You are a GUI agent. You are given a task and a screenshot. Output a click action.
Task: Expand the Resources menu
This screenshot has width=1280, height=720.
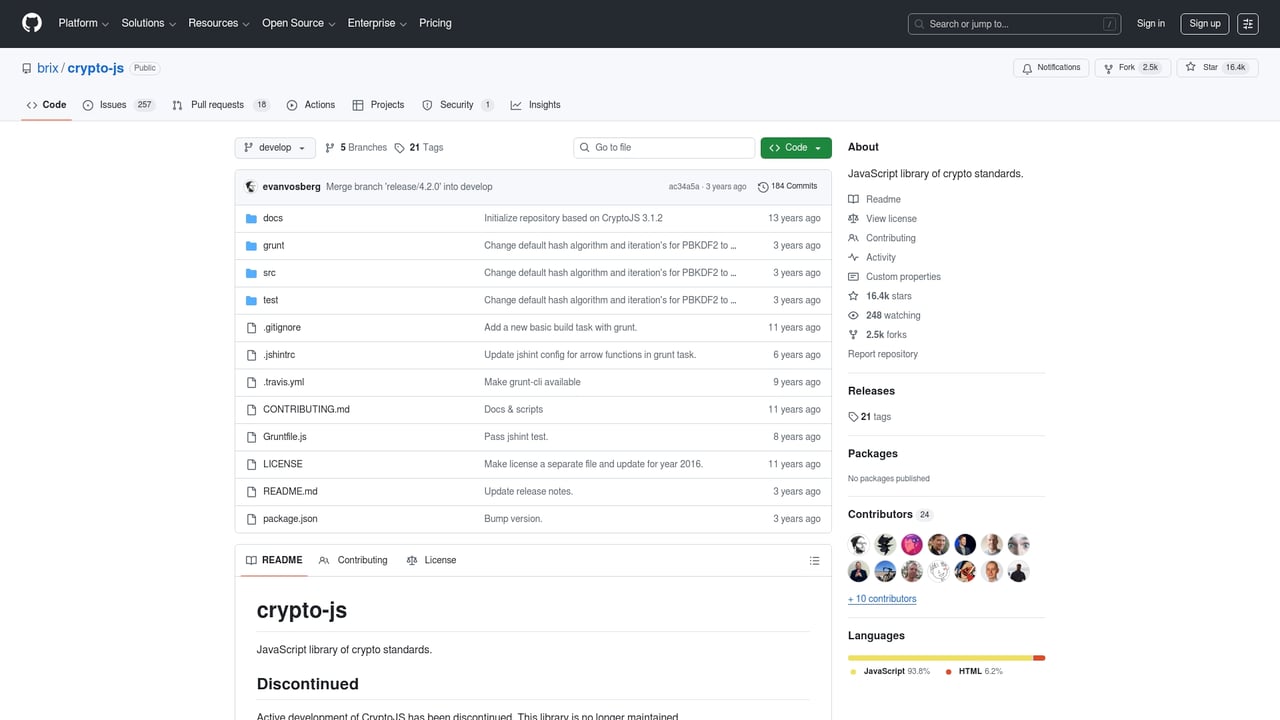pos(218,23)
